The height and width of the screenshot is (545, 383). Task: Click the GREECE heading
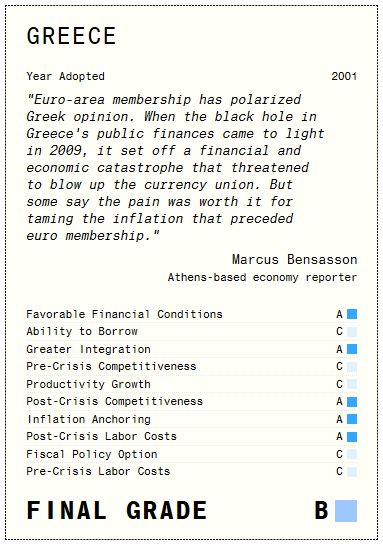[71, 36]
